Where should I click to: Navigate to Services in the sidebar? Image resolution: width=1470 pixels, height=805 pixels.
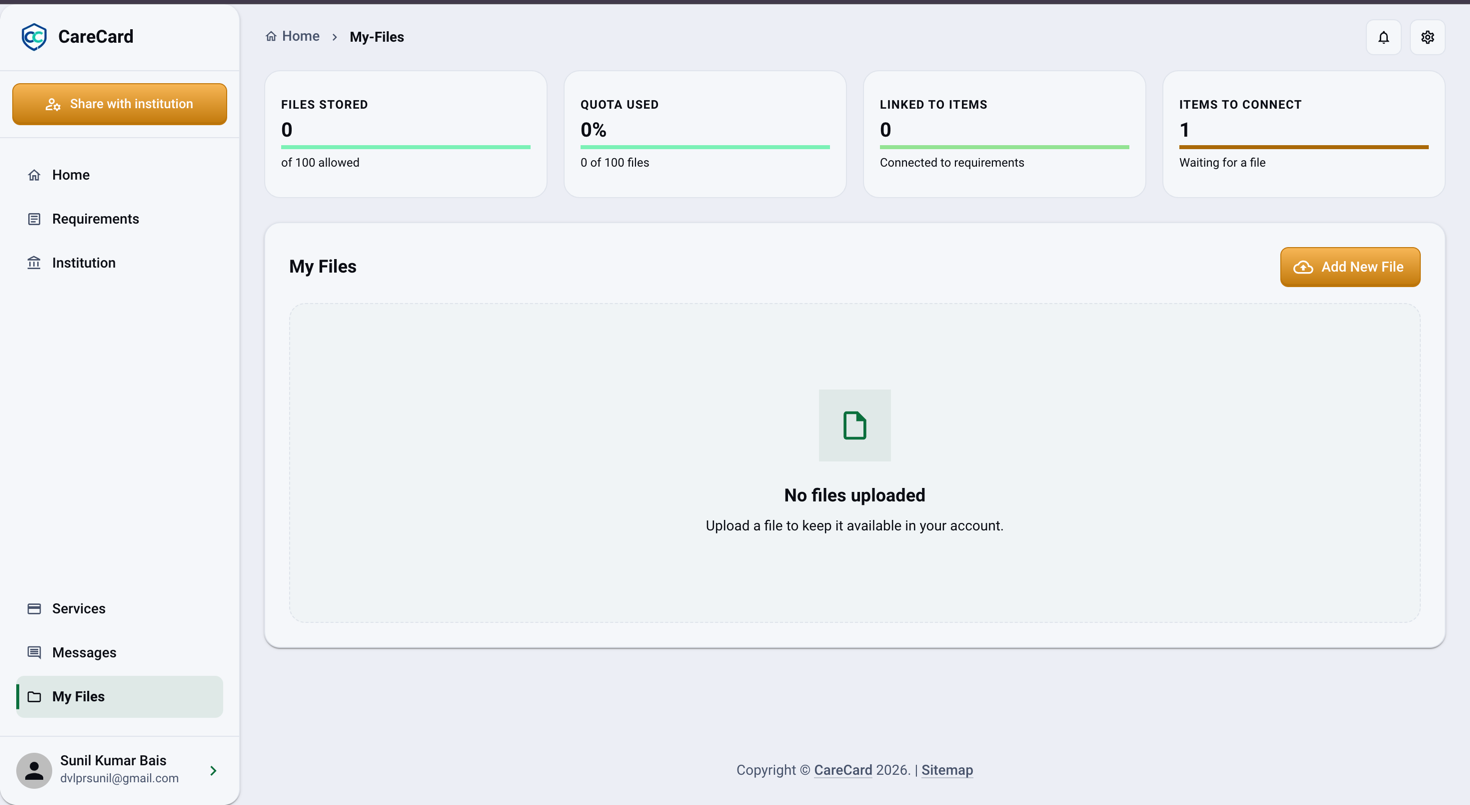tap(120, 609)
